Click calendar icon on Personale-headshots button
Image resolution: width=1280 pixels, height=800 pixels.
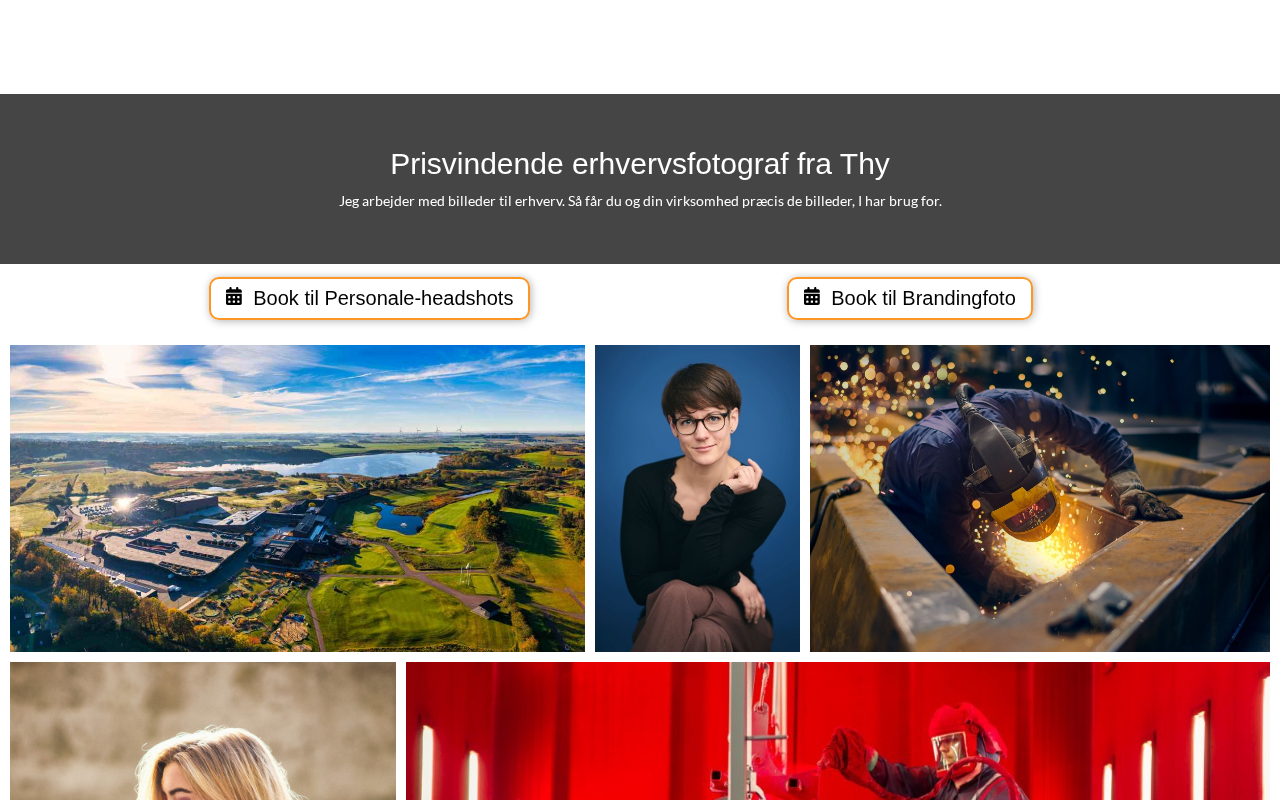pyautogui.click(x=234, y=297)
